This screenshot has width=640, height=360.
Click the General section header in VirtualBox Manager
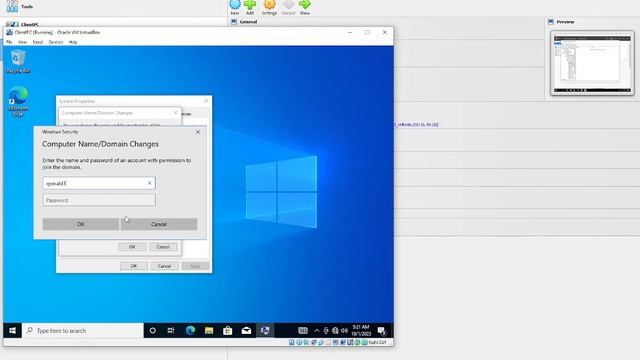click(248, 22)
